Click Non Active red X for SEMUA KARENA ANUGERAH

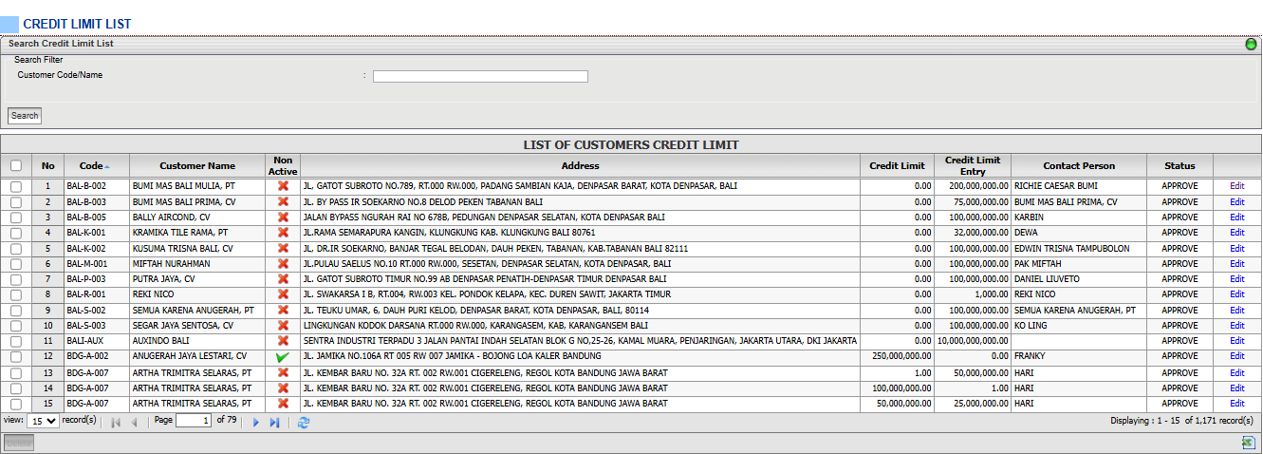pos(283,310)
